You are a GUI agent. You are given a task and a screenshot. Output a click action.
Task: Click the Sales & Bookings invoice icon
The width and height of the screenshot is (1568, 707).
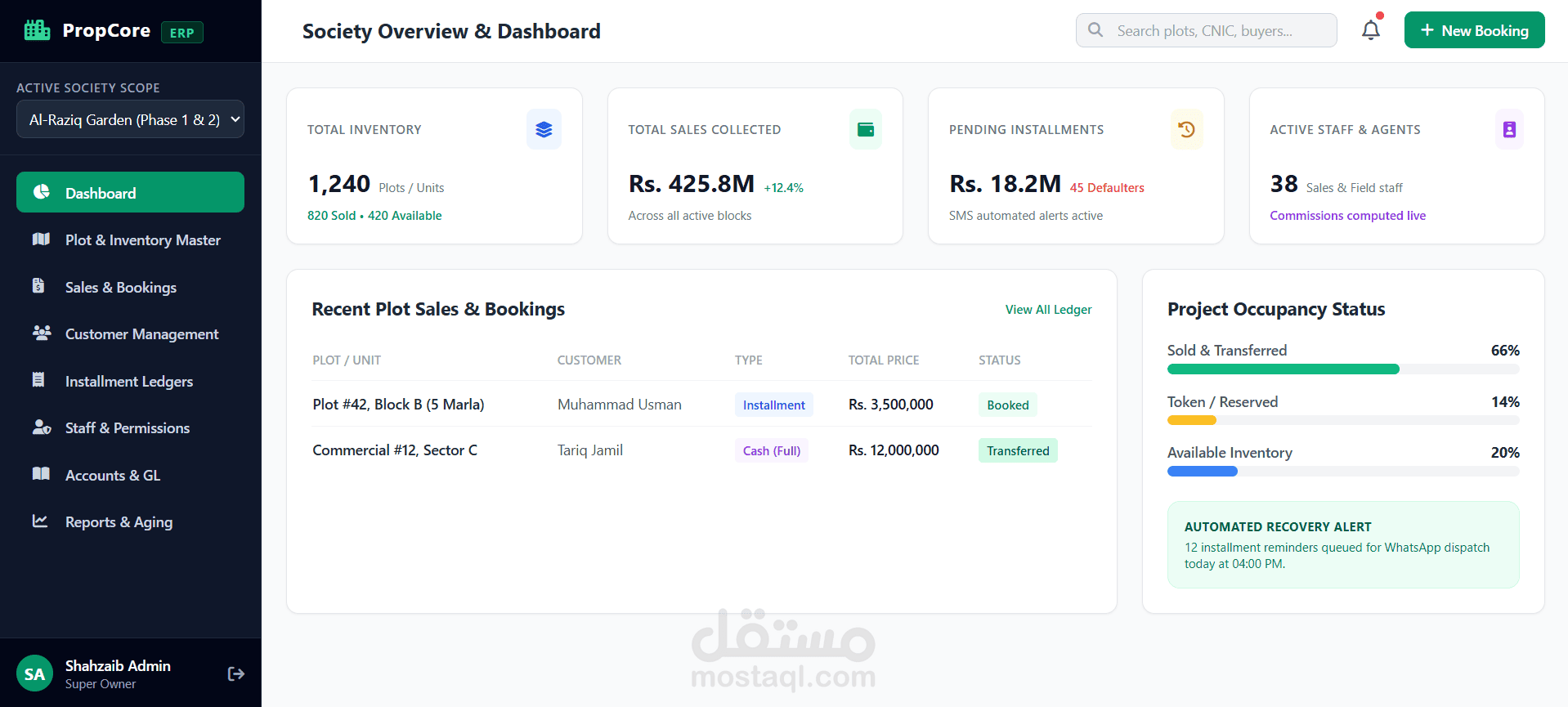point(38,286)
